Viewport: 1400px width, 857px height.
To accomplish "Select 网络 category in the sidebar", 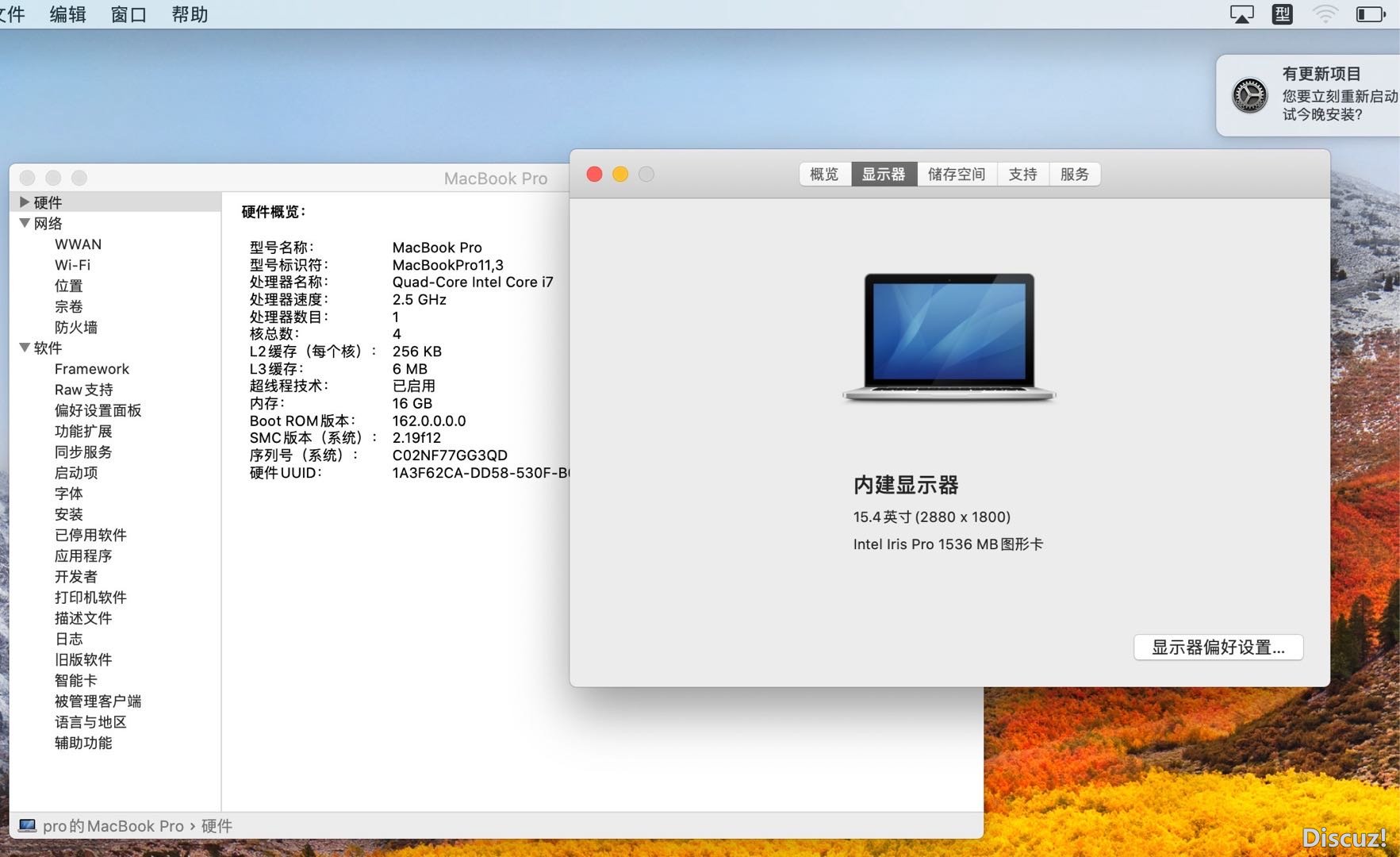I will [x=48, y=223].
